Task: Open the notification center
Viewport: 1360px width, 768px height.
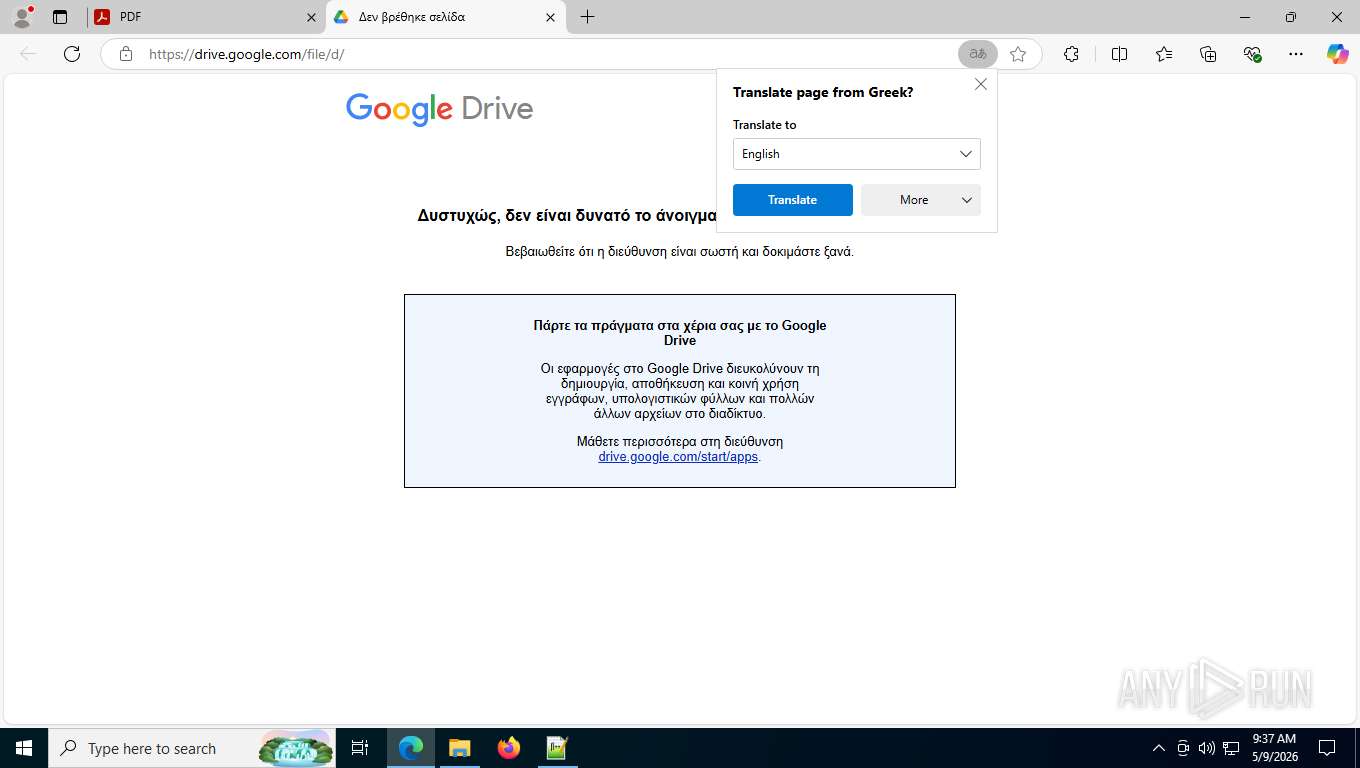Action: pyautogui.click(x=1327, y=748)
